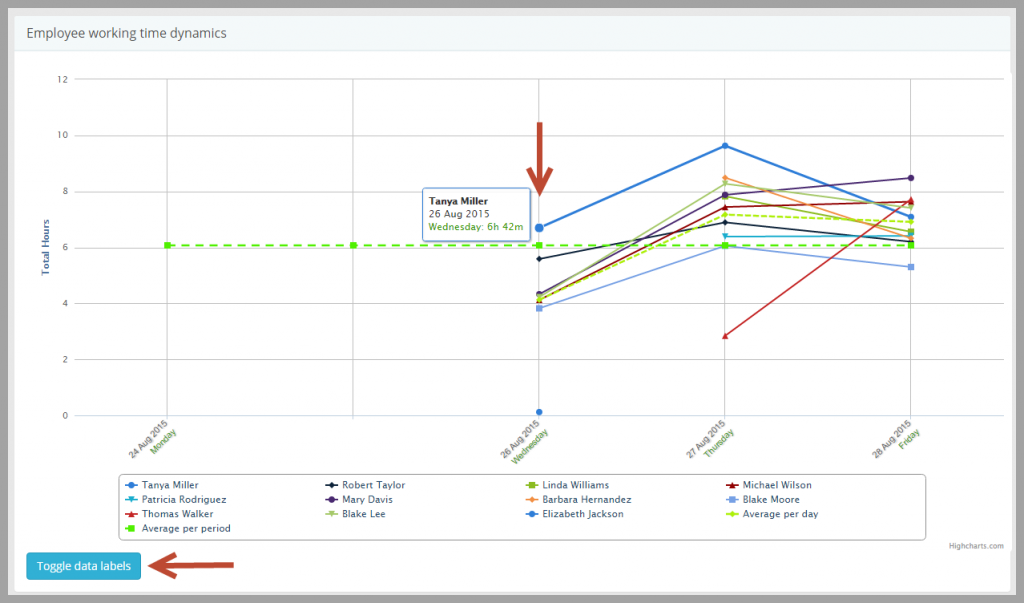Image resolution: width=1024 pixels, height=603 pixels.
Task: Click Robert Taylor's dark Wednesday data point
Action: pos(539,259)
